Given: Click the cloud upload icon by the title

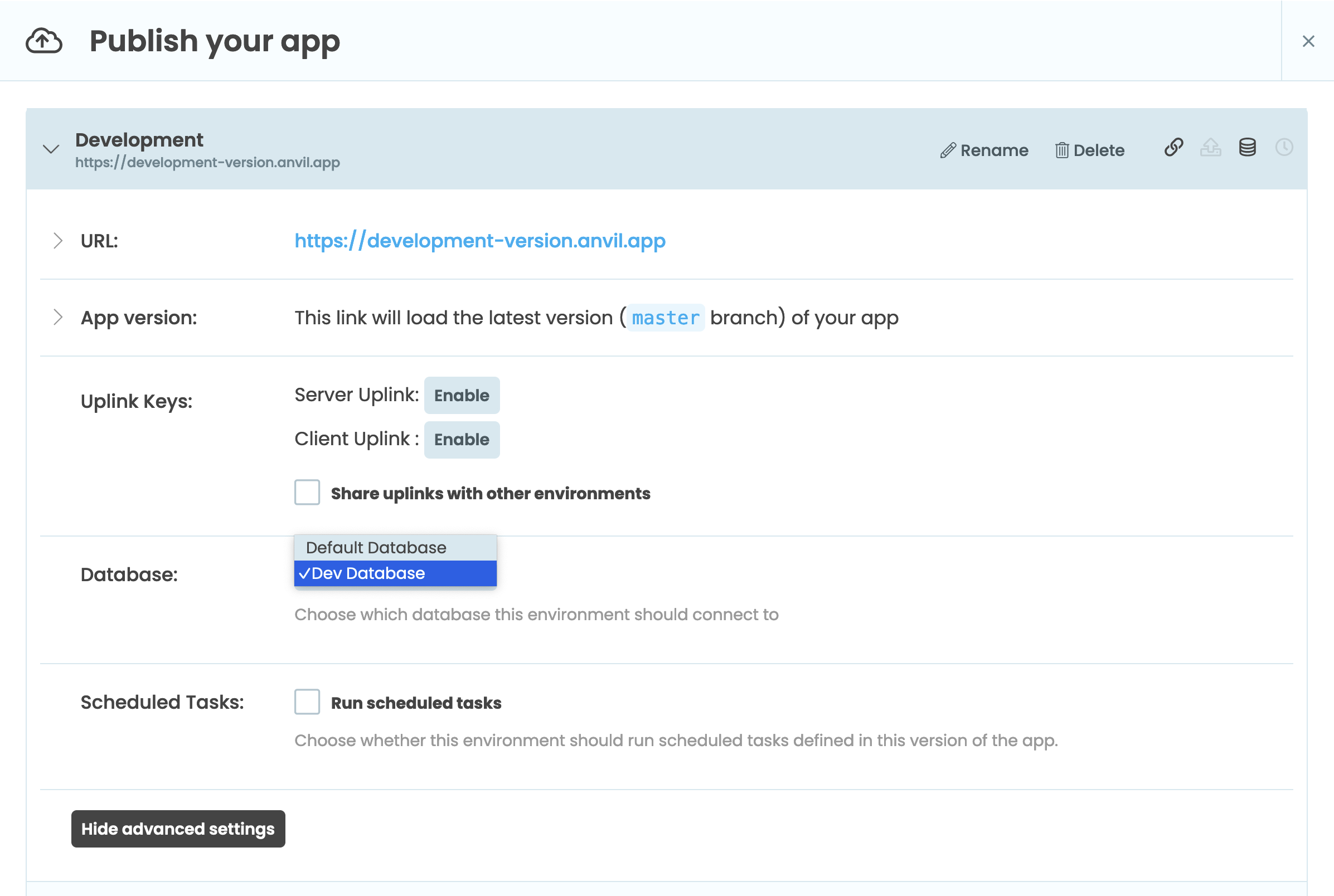Looking at the screenshot, I should pos(44,41).
